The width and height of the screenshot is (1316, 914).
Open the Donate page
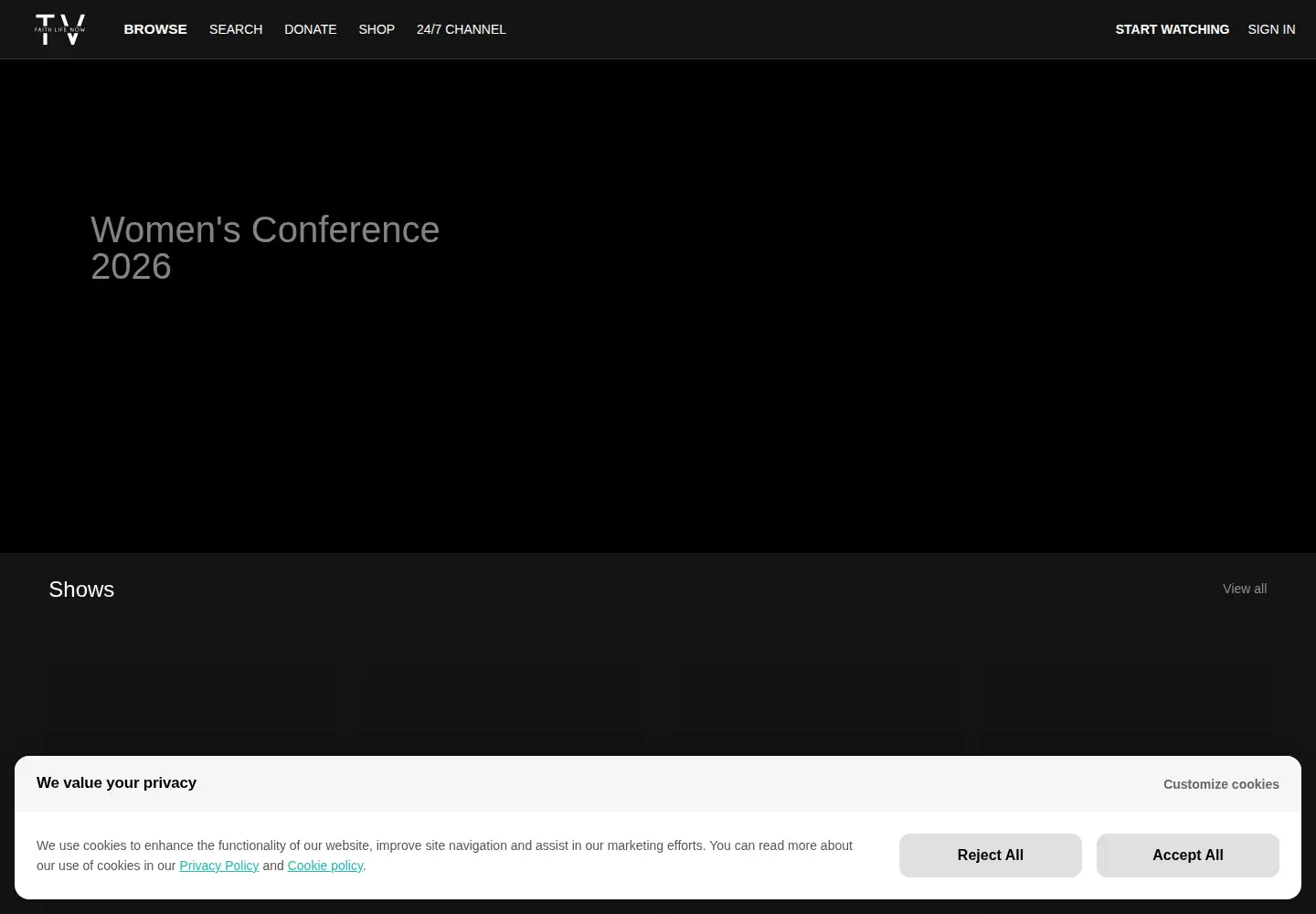pos(311,29)
